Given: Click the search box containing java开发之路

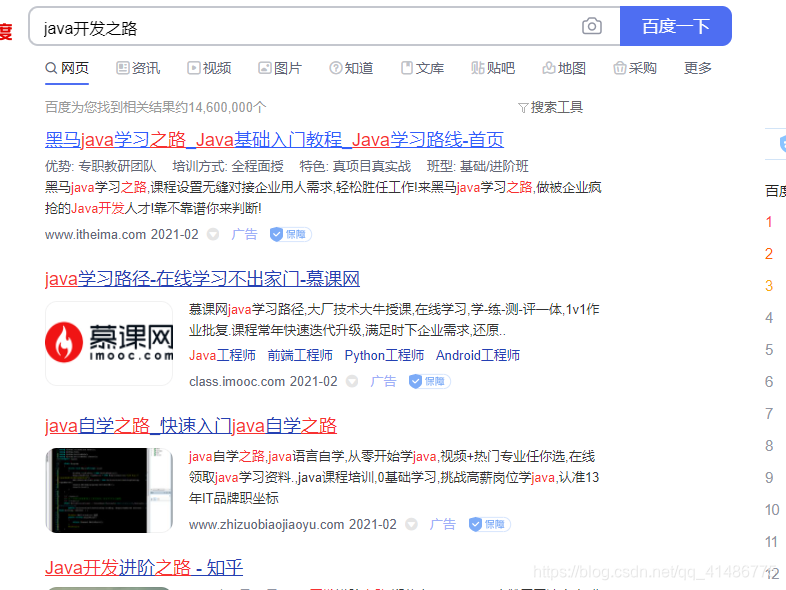Looking at the screenshot, I should coord(324,26).
